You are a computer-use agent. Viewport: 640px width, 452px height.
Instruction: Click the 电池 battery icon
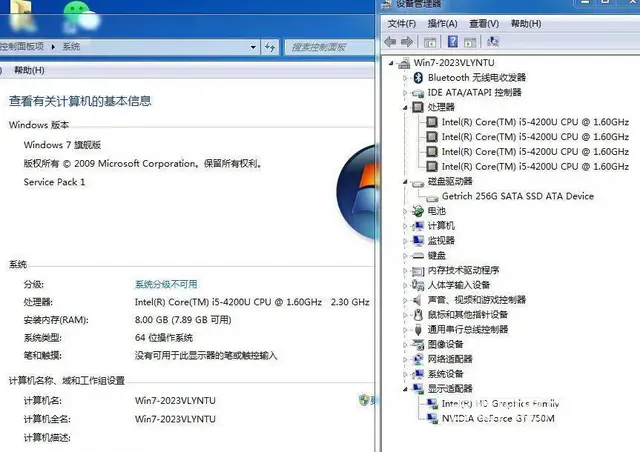coord(418,211)
